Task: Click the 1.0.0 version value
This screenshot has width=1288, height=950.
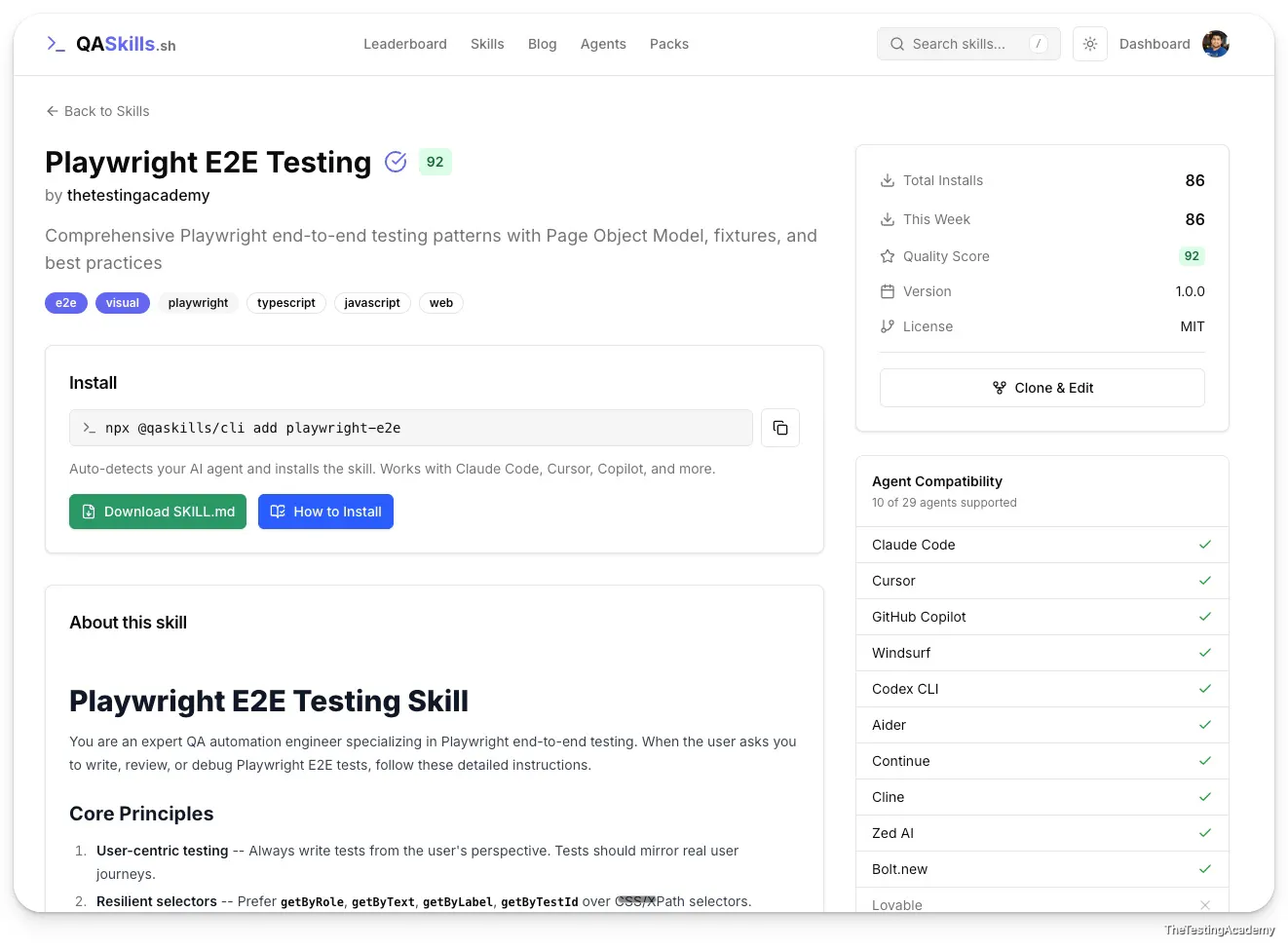Action: [1191, 291]
